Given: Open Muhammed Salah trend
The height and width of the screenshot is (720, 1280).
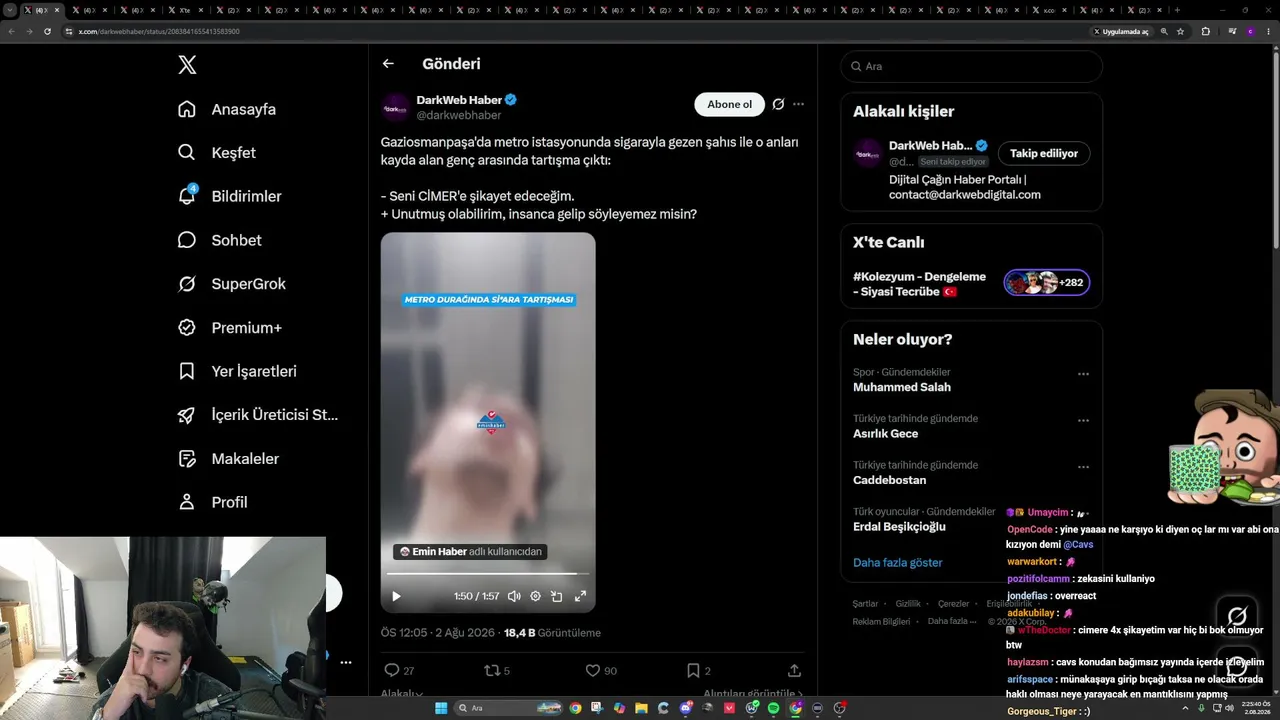Looking at the screenshot, I should coord(902,387).
